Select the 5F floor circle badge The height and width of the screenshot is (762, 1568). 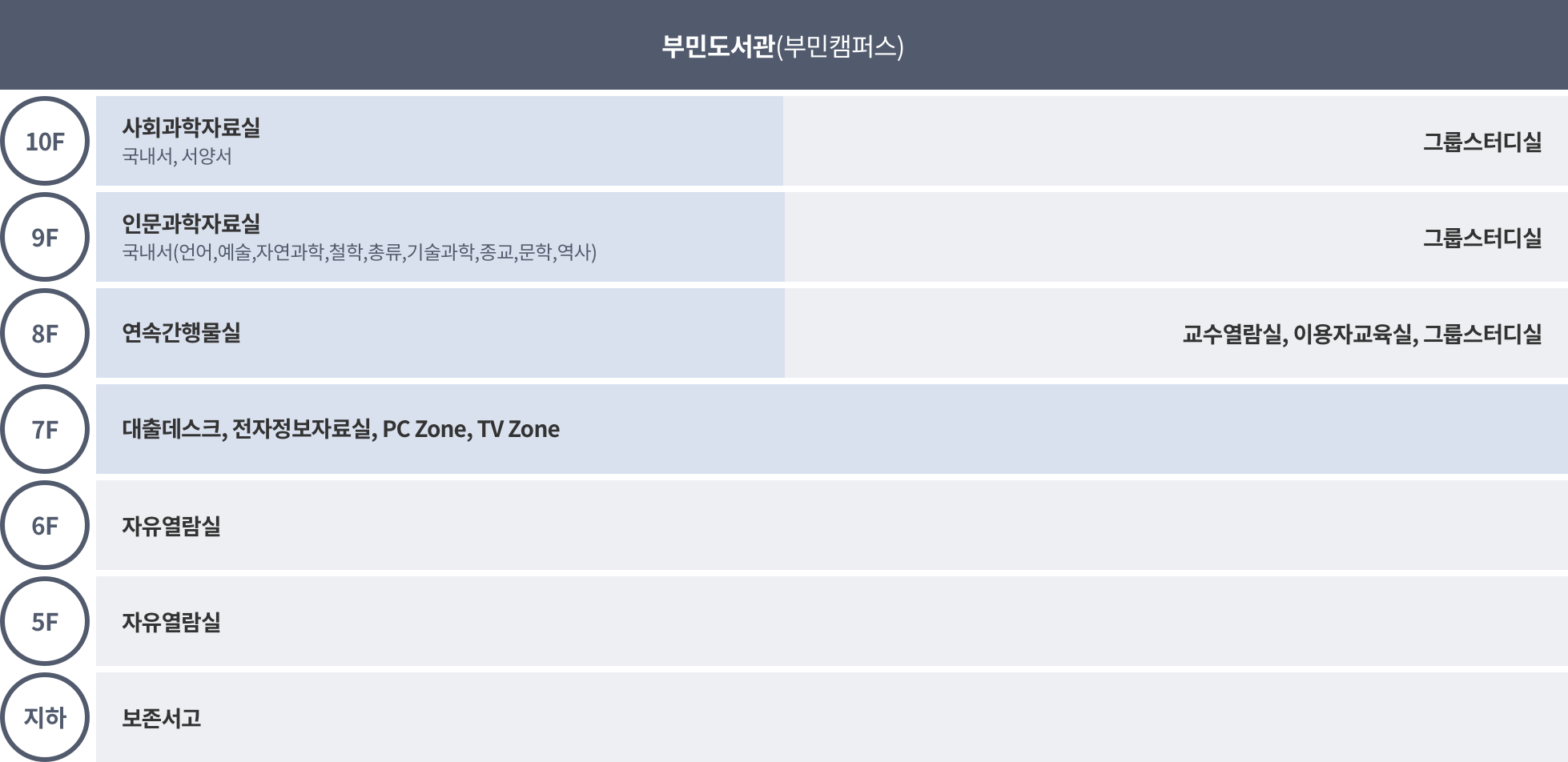(45, 621)
